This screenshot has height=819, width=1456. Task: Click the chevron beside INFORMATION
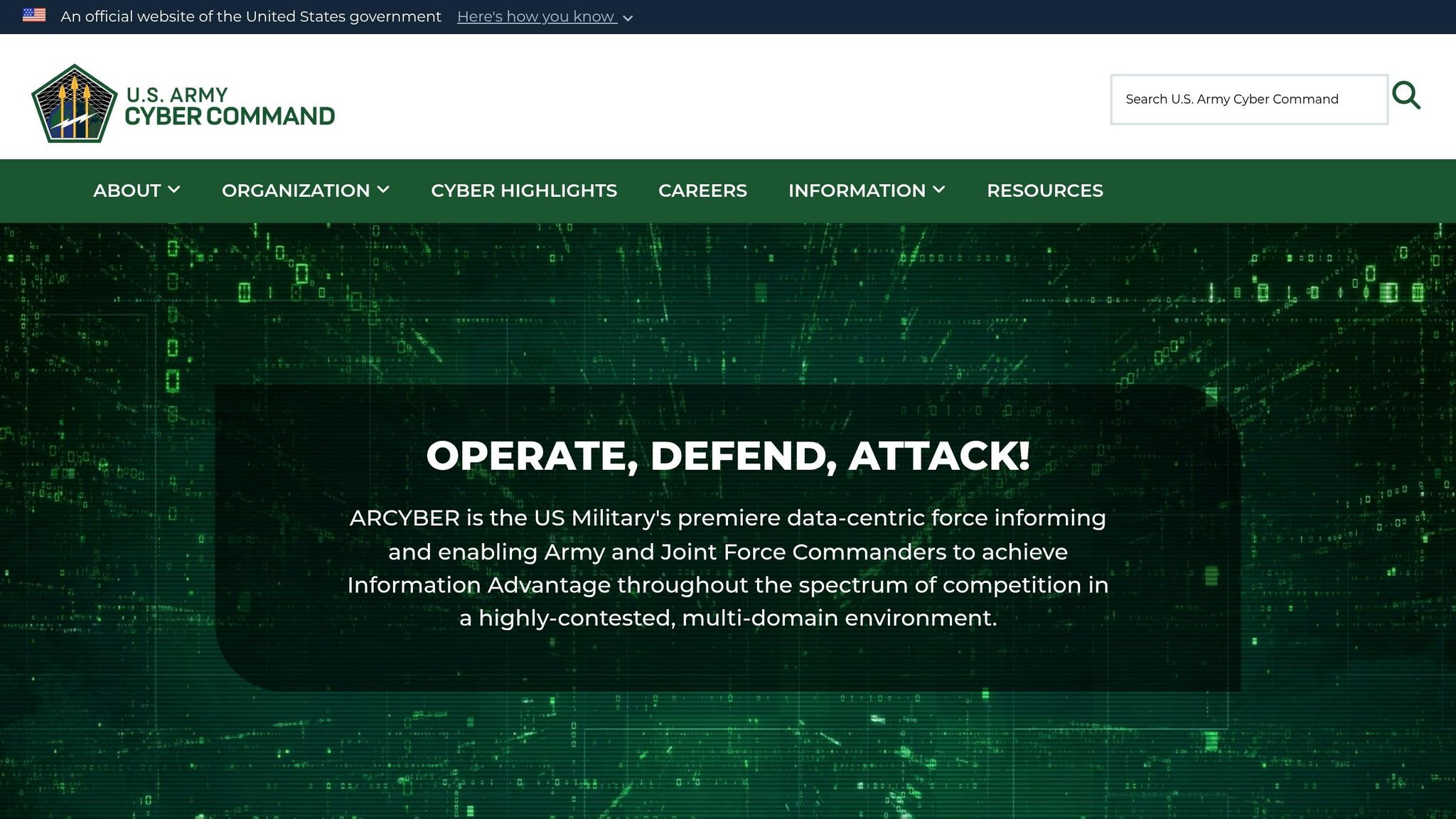939,190
